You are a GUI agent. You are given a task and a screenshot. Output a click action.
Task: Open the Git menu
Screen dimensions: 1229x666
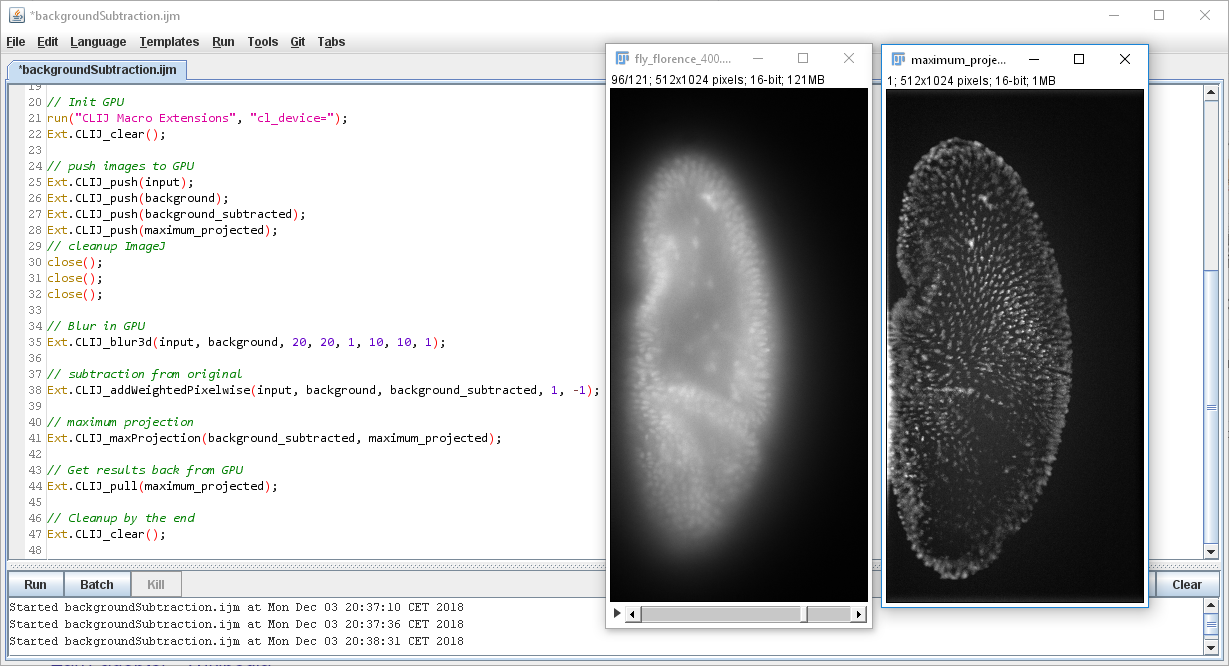(297, 42)
